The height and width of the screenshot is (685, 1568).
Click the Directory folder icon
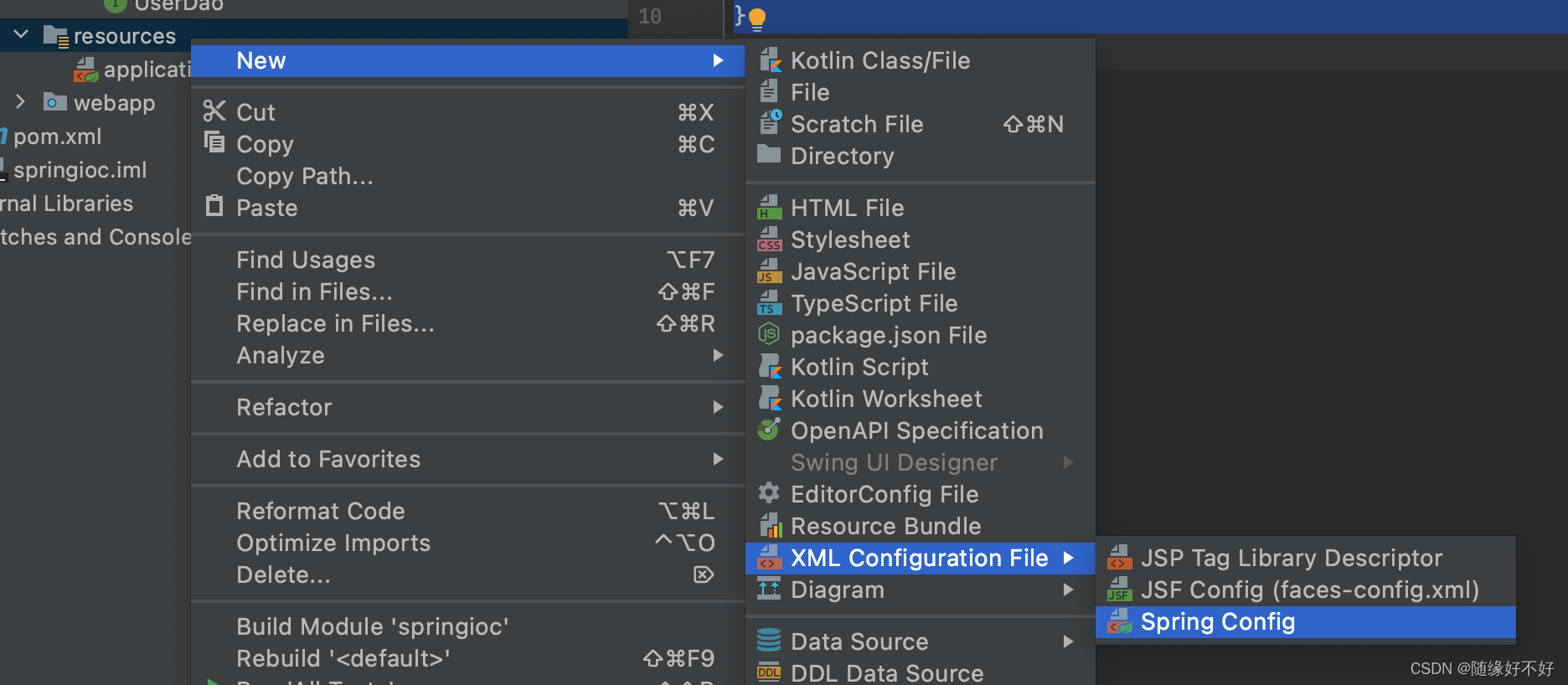coord(769,155)
